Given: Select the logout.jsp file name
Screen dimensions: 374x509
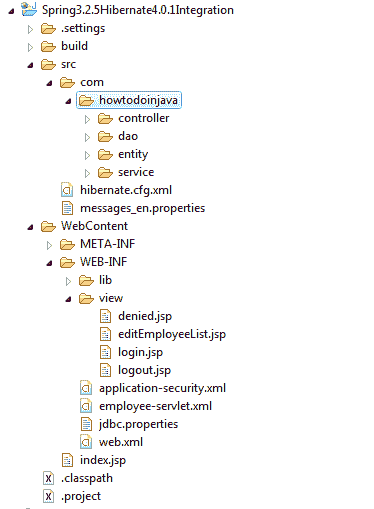Looking at the screenshot, I should pyautogui.click(x=144, y=370).
